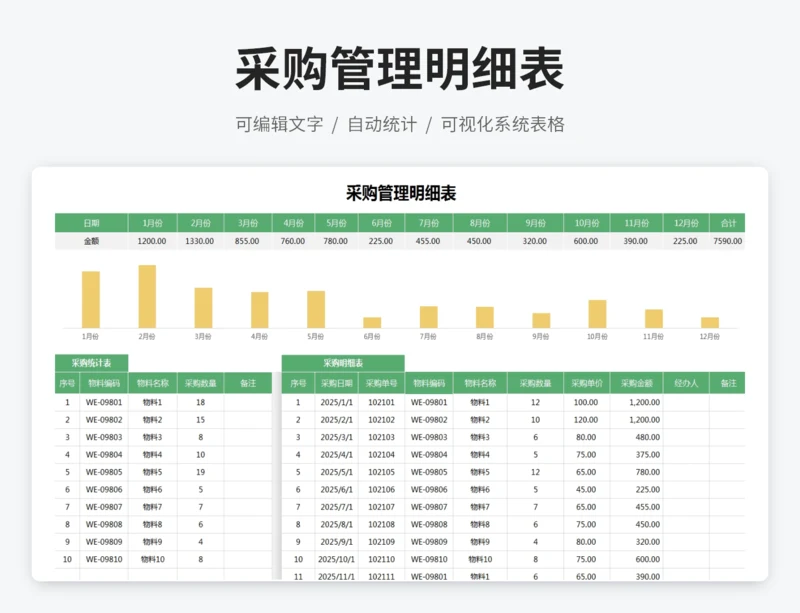Click the order number cell 102108

point(381,524)
